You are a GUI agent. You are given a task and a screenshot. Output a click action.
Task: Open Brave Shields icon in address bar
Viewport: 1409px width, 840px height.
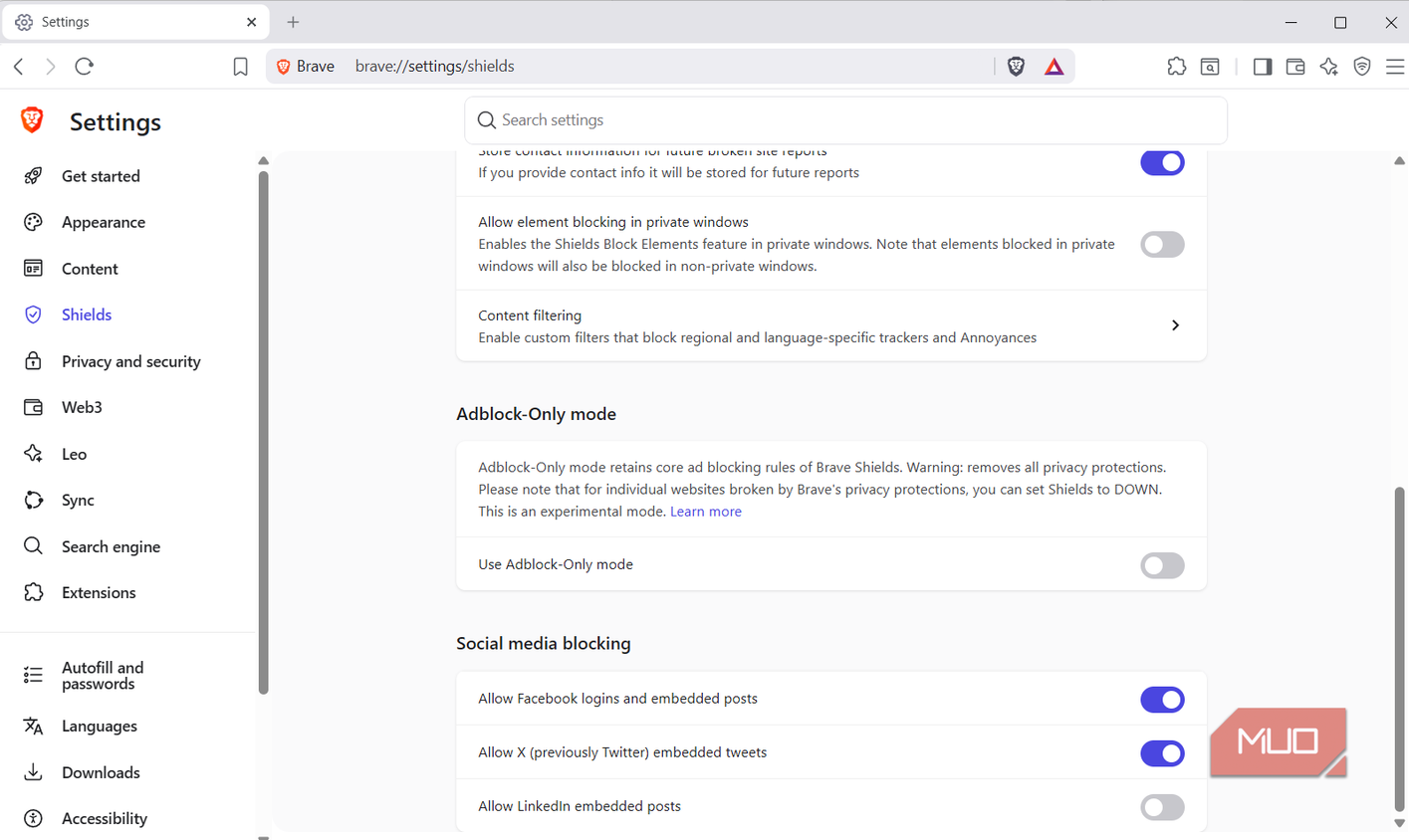(x=1016, y=67)
